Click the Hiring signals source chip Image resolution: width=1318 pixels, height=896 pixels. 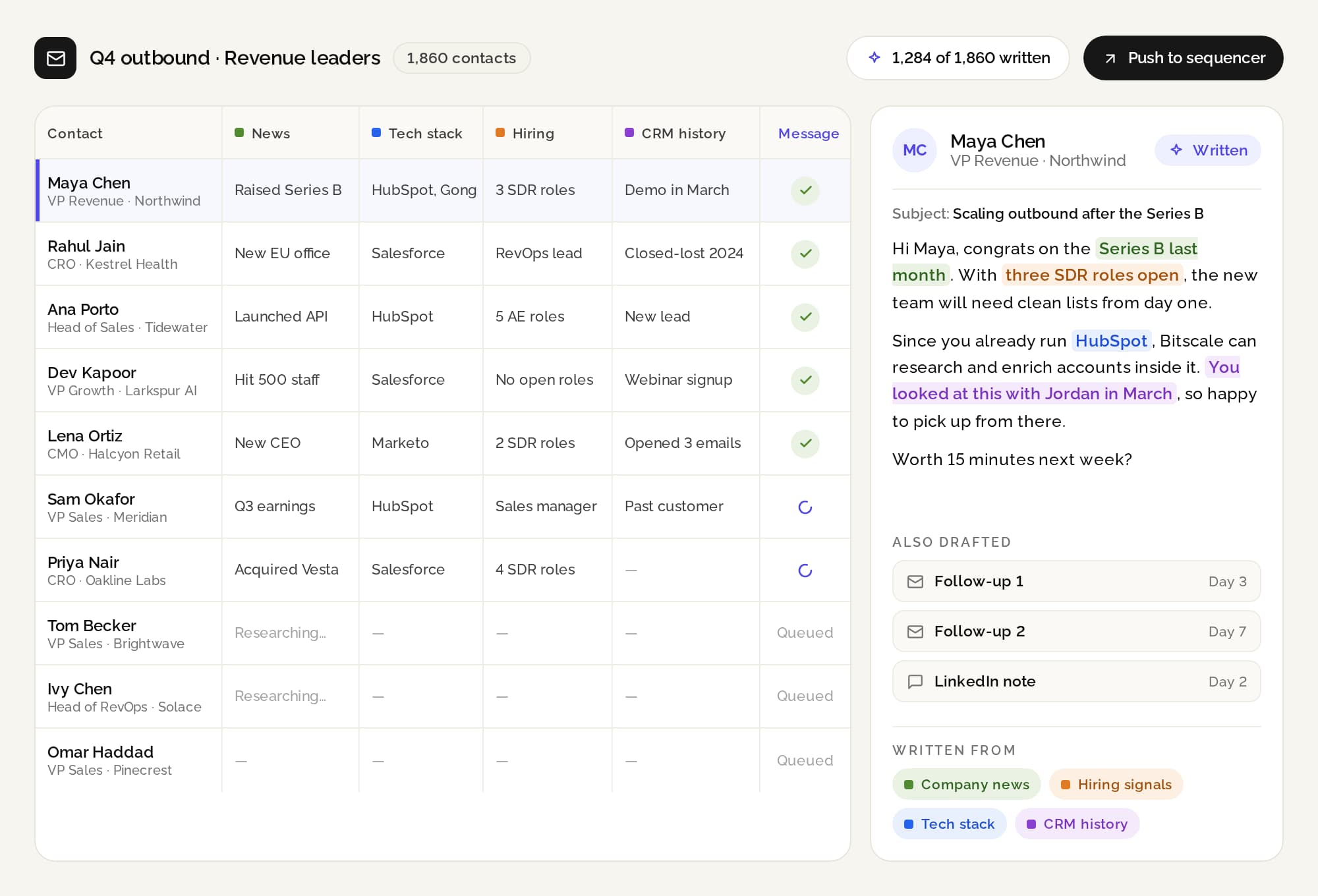(1116, 784)
